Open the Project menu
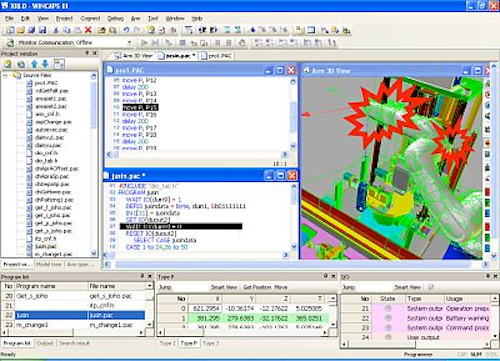This screenshot has height=361, width=500. click(x=64, y=18)
